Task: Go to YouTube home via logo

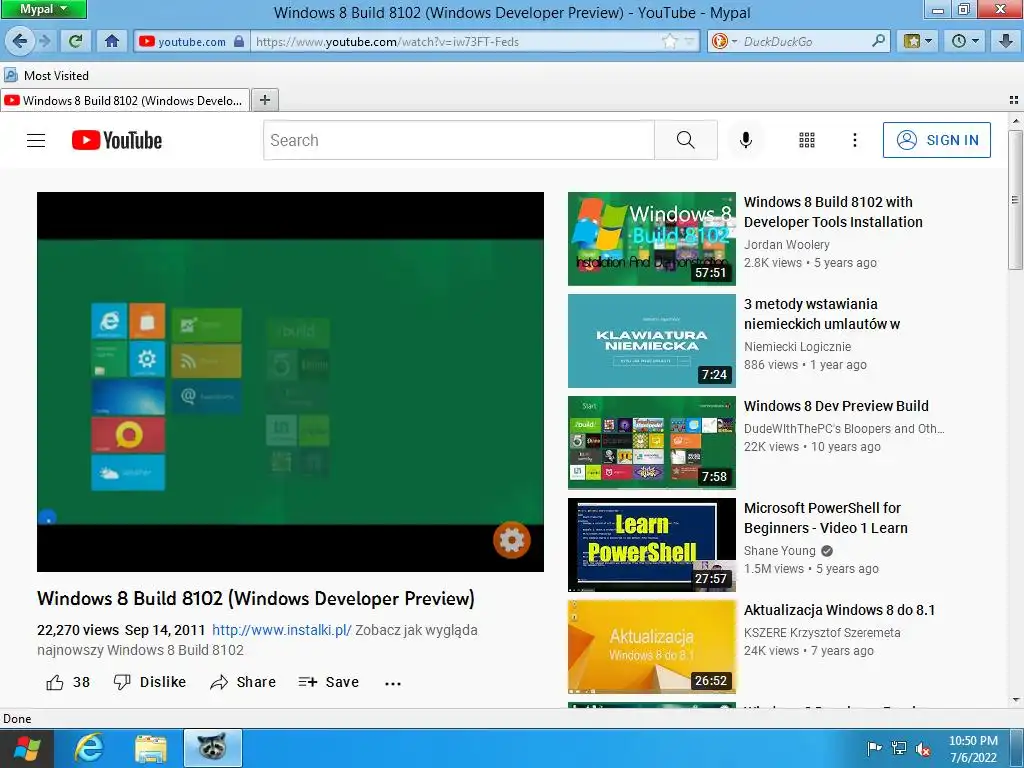Action: [117, 140]
